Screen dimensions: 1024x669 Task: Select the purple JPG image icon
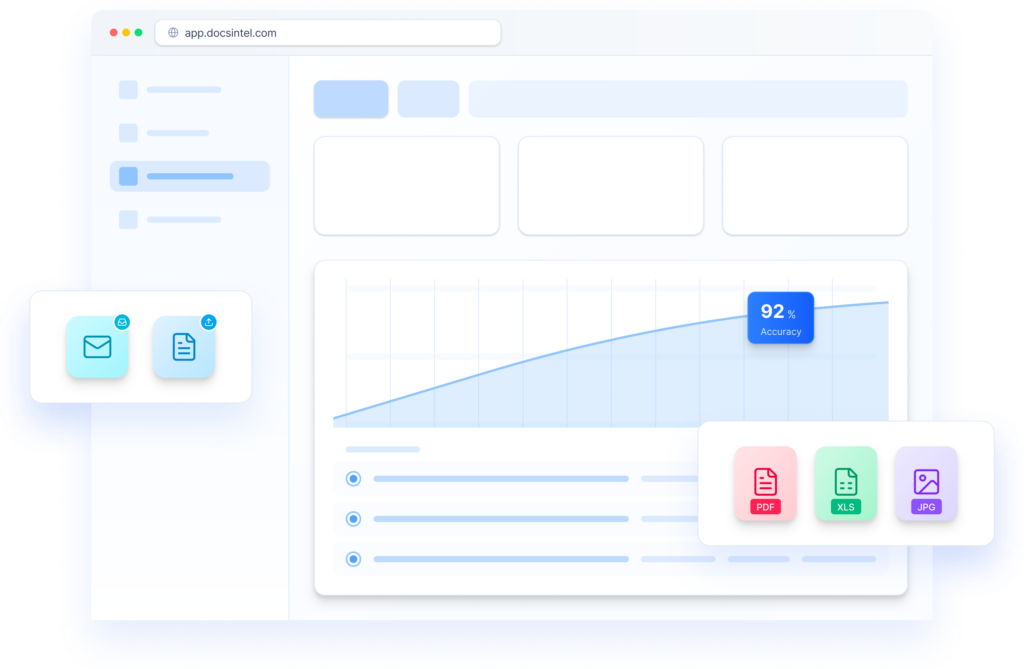(x=926, y=483)
